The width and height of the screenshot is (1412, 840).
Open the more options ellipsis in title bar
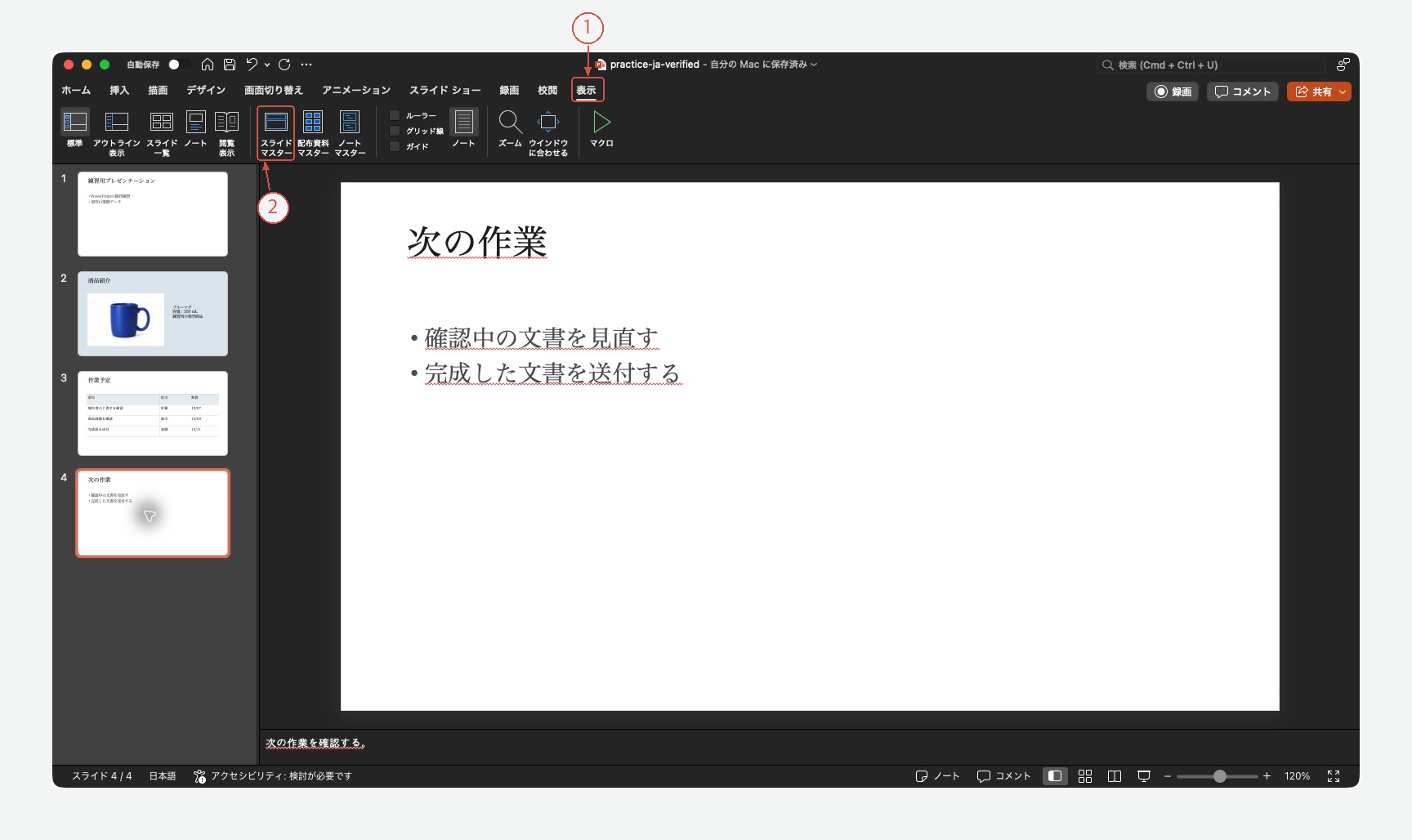(306, 65)
